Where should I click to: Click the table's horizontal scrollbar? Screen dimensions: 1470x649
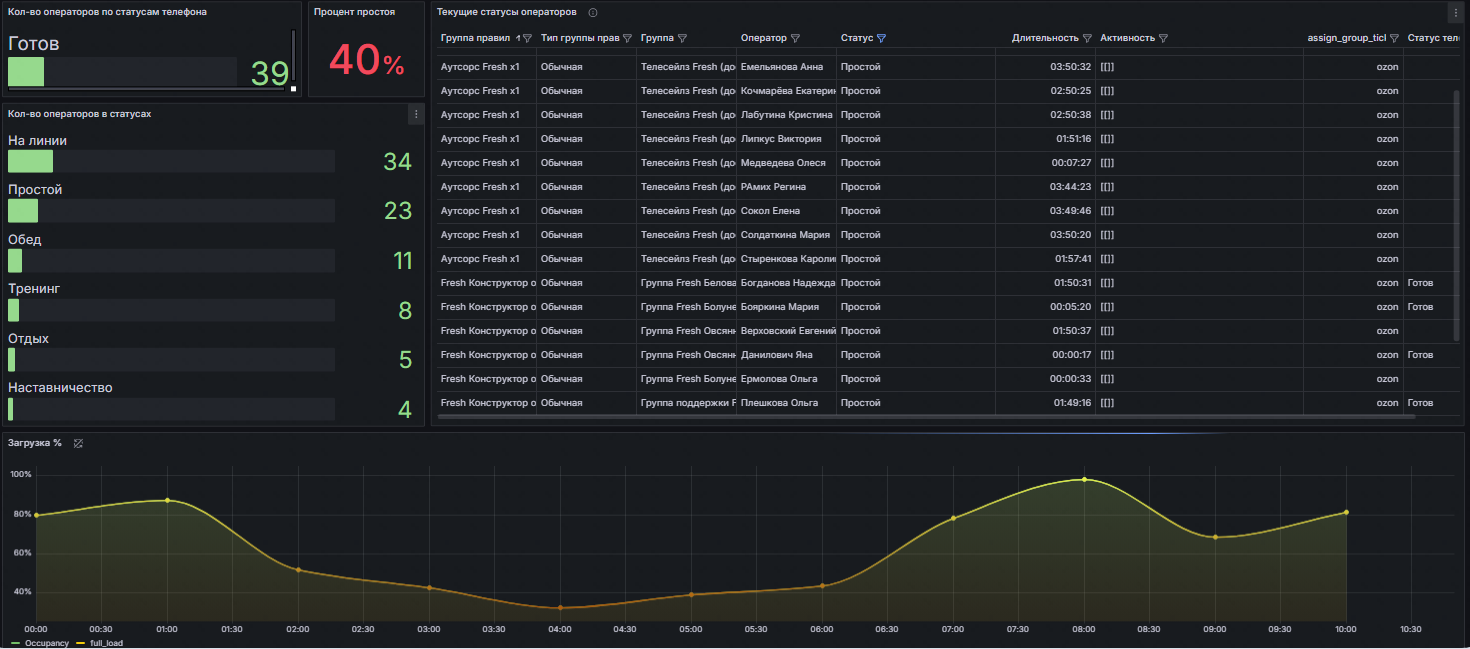925,415
